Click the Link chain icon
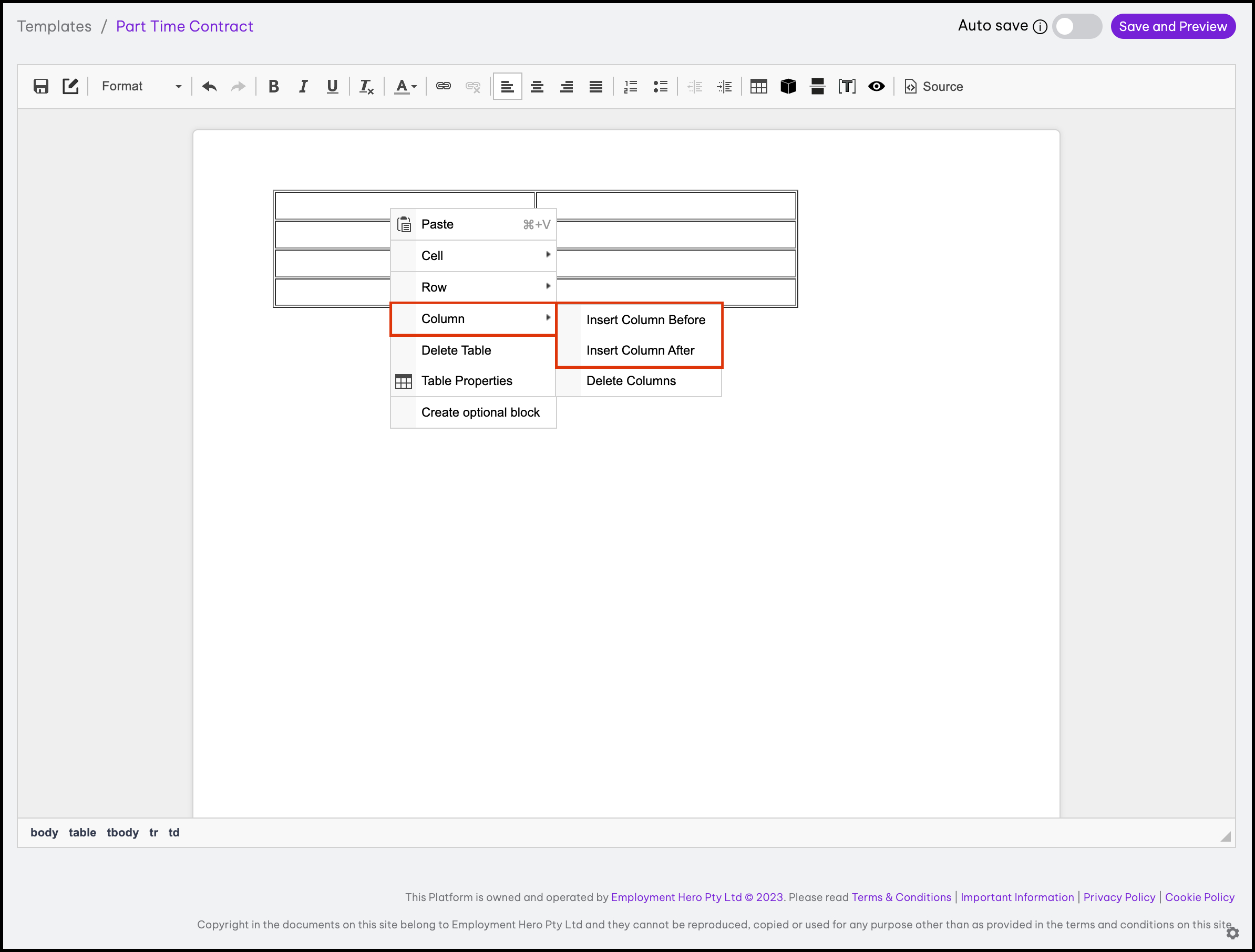Screen dimensions: 1255x952 [443, 86]
